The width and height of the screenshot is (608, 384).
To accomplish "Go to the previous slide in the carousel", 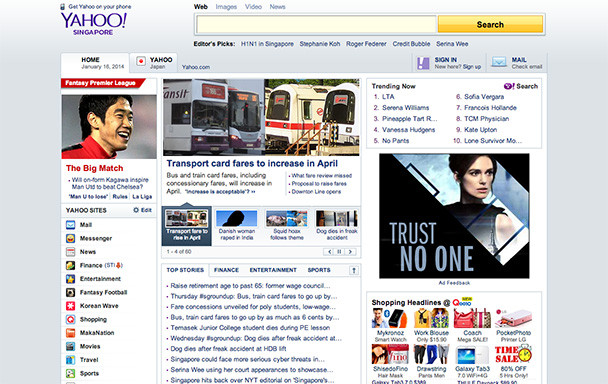I will [x=329, y=252].
